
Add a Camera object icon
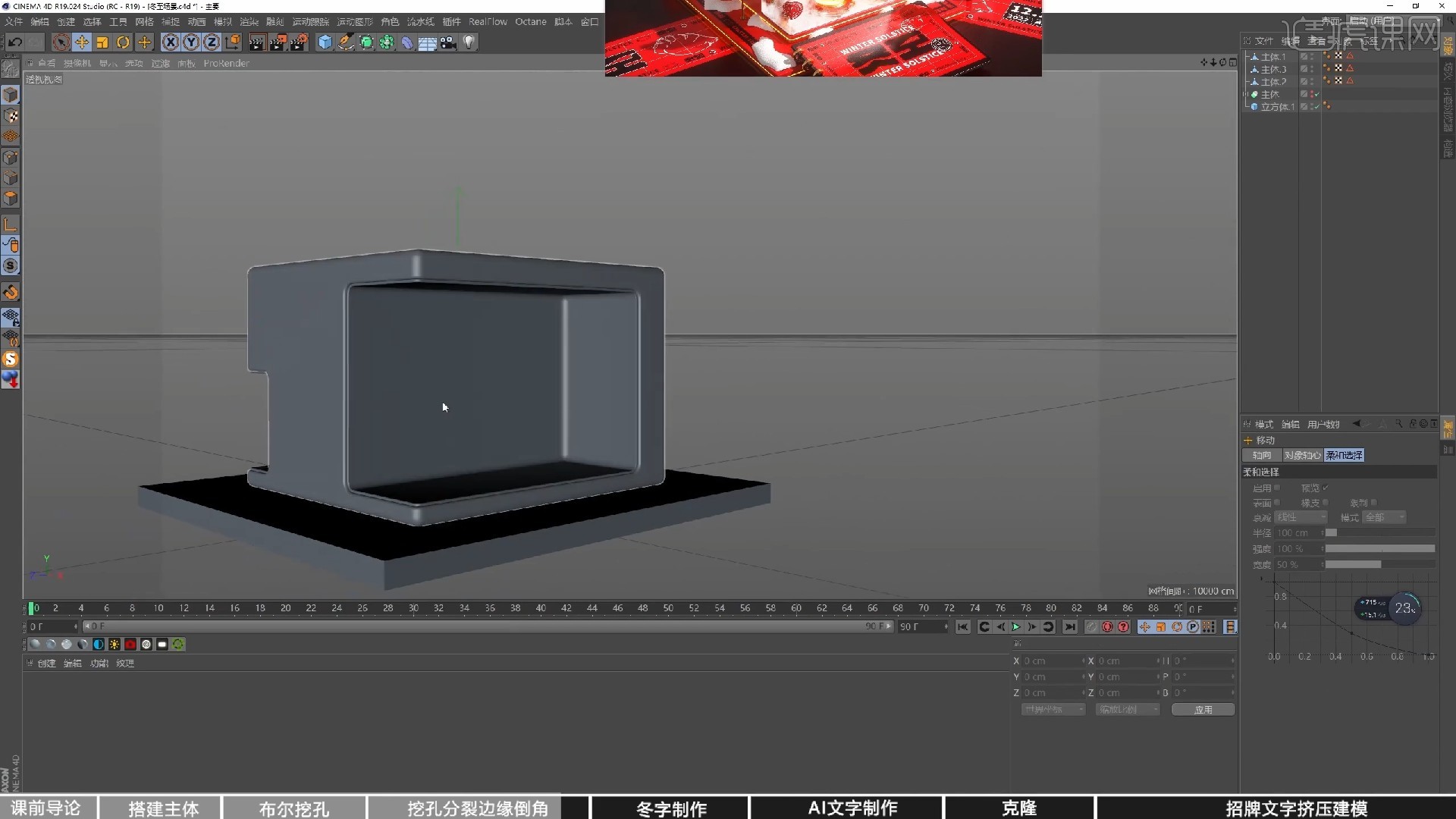click(448, 42)
